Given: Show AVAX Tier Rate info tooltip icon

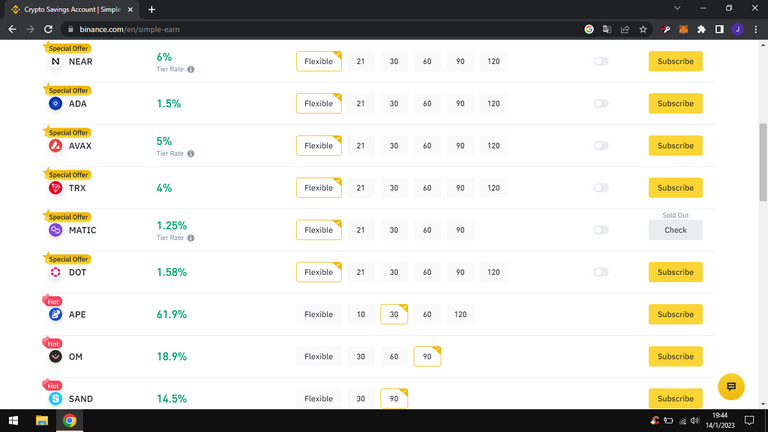Looking at the screenshot, I should coord(191,154).
